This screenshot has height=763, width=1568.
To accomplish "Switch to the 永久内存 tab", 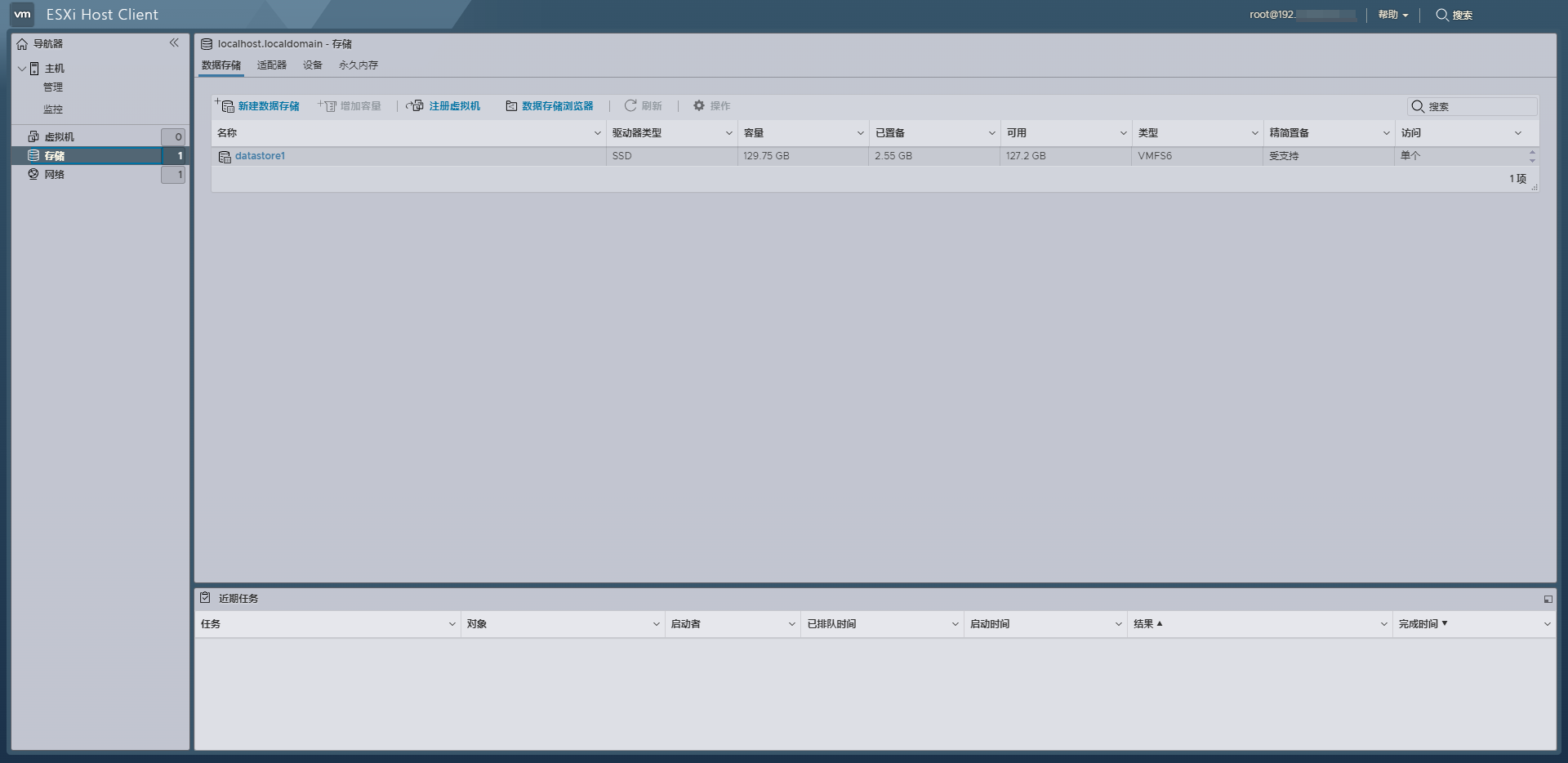I will point(357,65).
